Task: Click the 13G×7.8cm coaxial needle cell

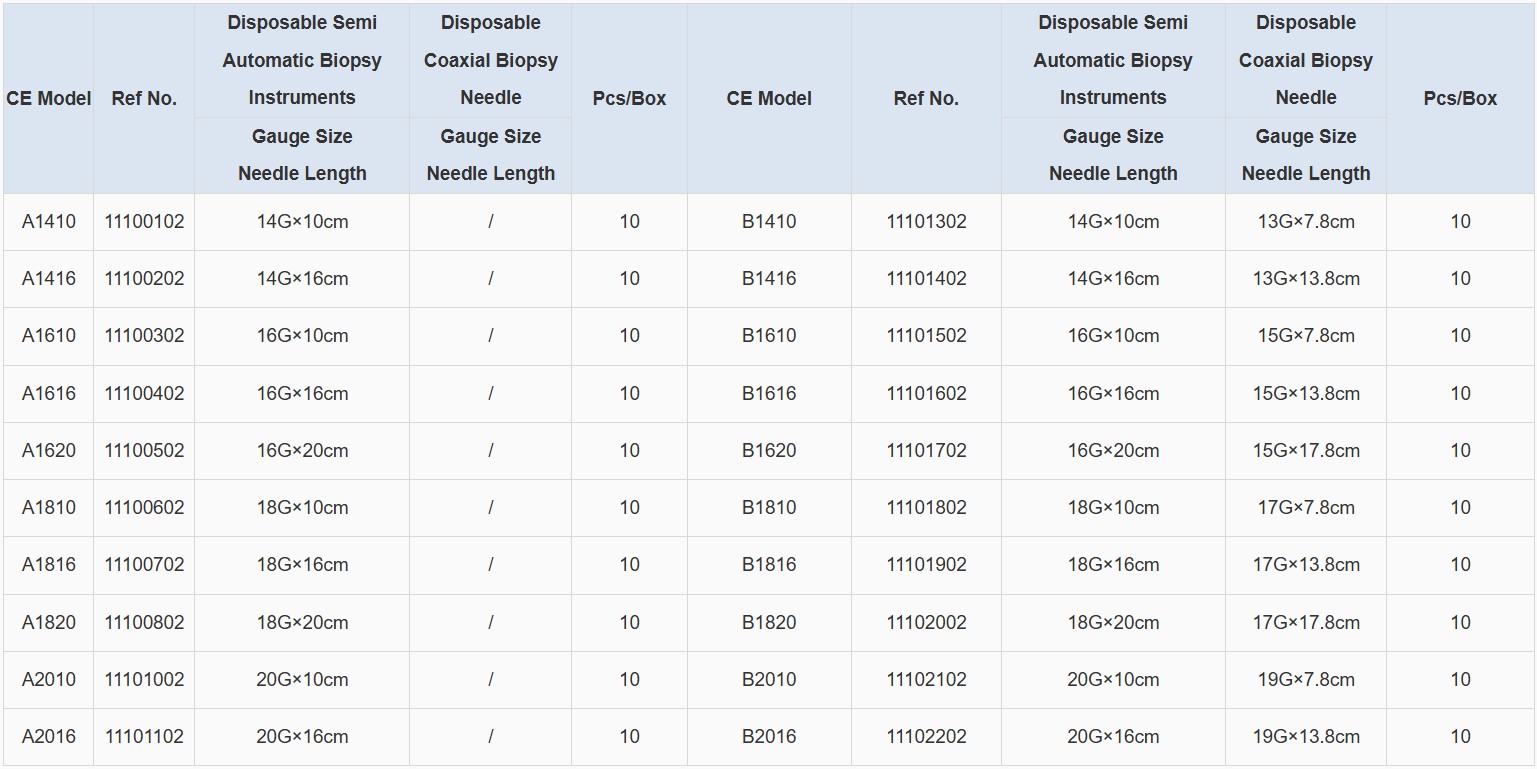Action: click(1305, 222)
